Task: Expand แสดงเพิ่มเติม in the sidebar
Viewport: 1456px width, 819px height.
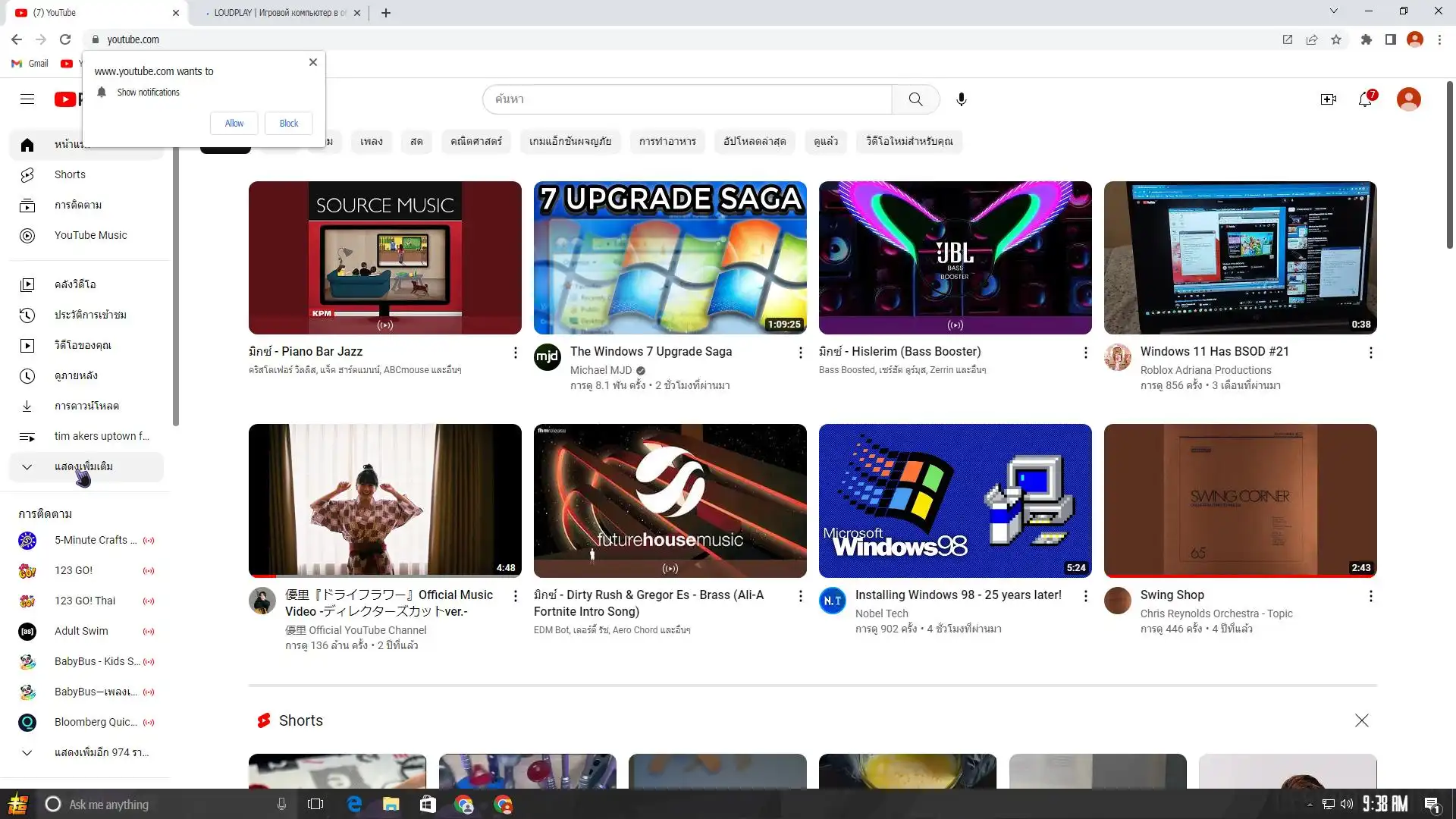Action: [83, 466]
